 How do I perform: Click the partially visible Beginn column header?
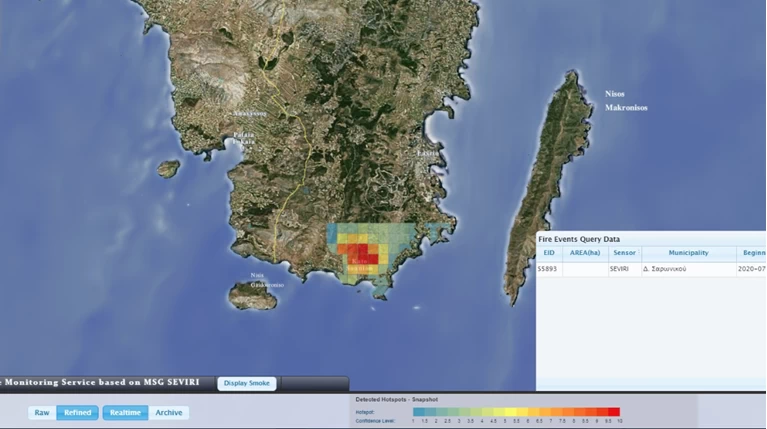pyautogui.click(x=751, y=253)
